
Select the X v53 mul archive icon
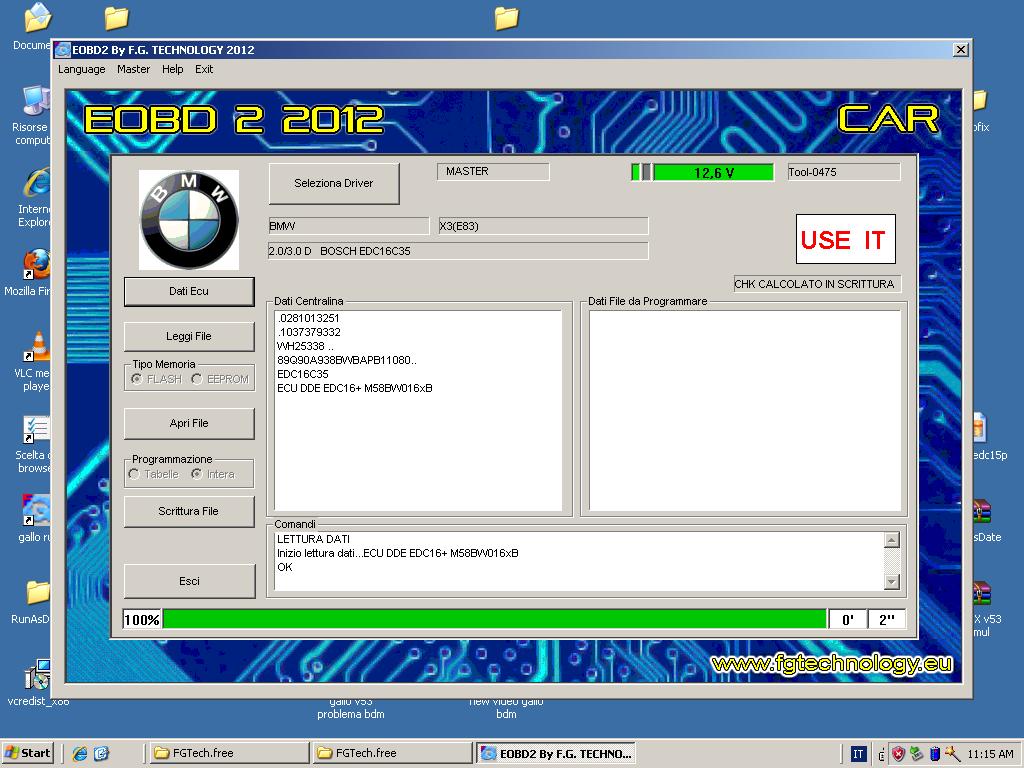pyautogui.click(x=981, y=593)
